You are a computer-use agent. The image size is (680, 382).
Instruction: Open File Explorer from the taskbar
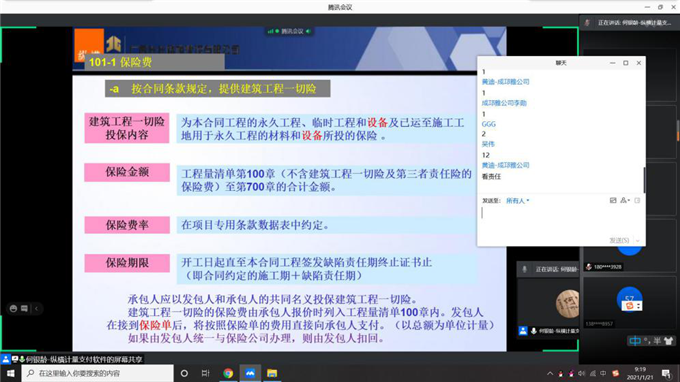tap(272, 373)
